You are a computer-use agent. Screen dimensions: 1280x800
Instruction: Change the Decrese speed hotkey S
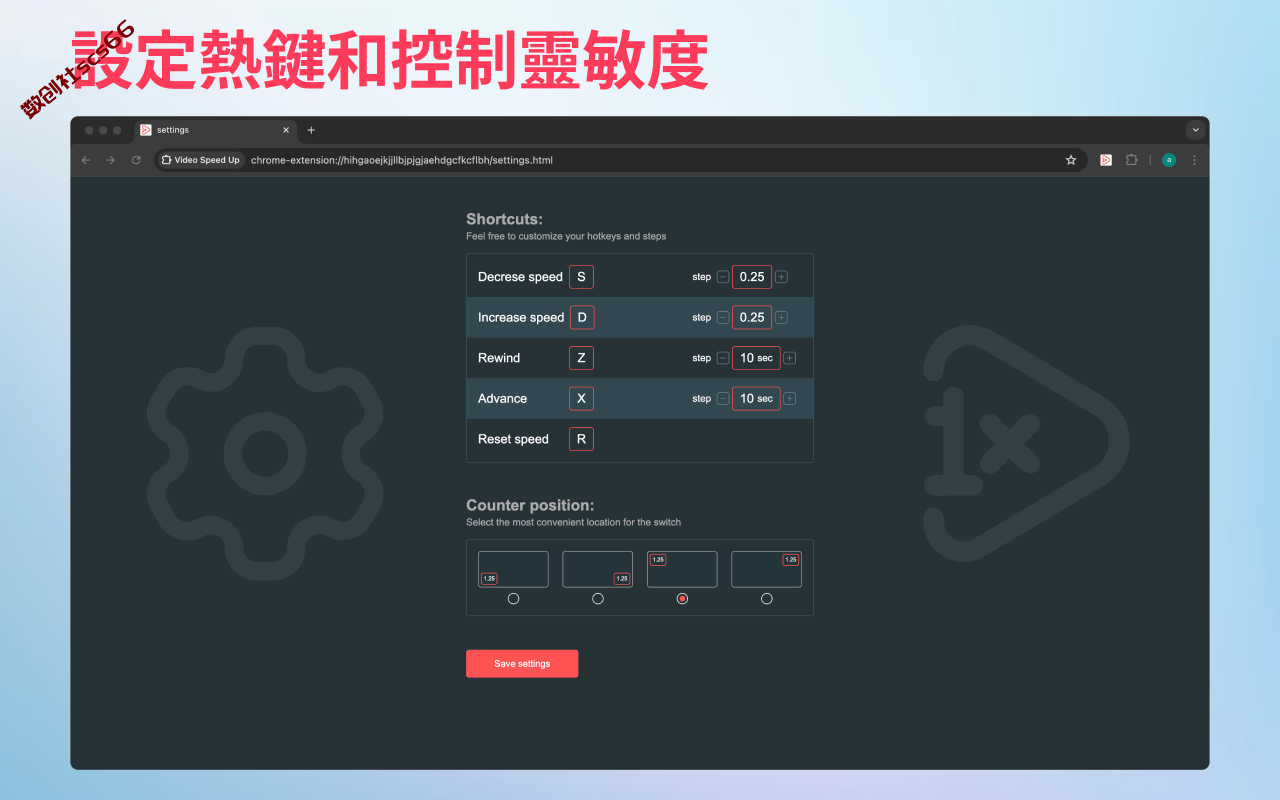tap(581, 277)
